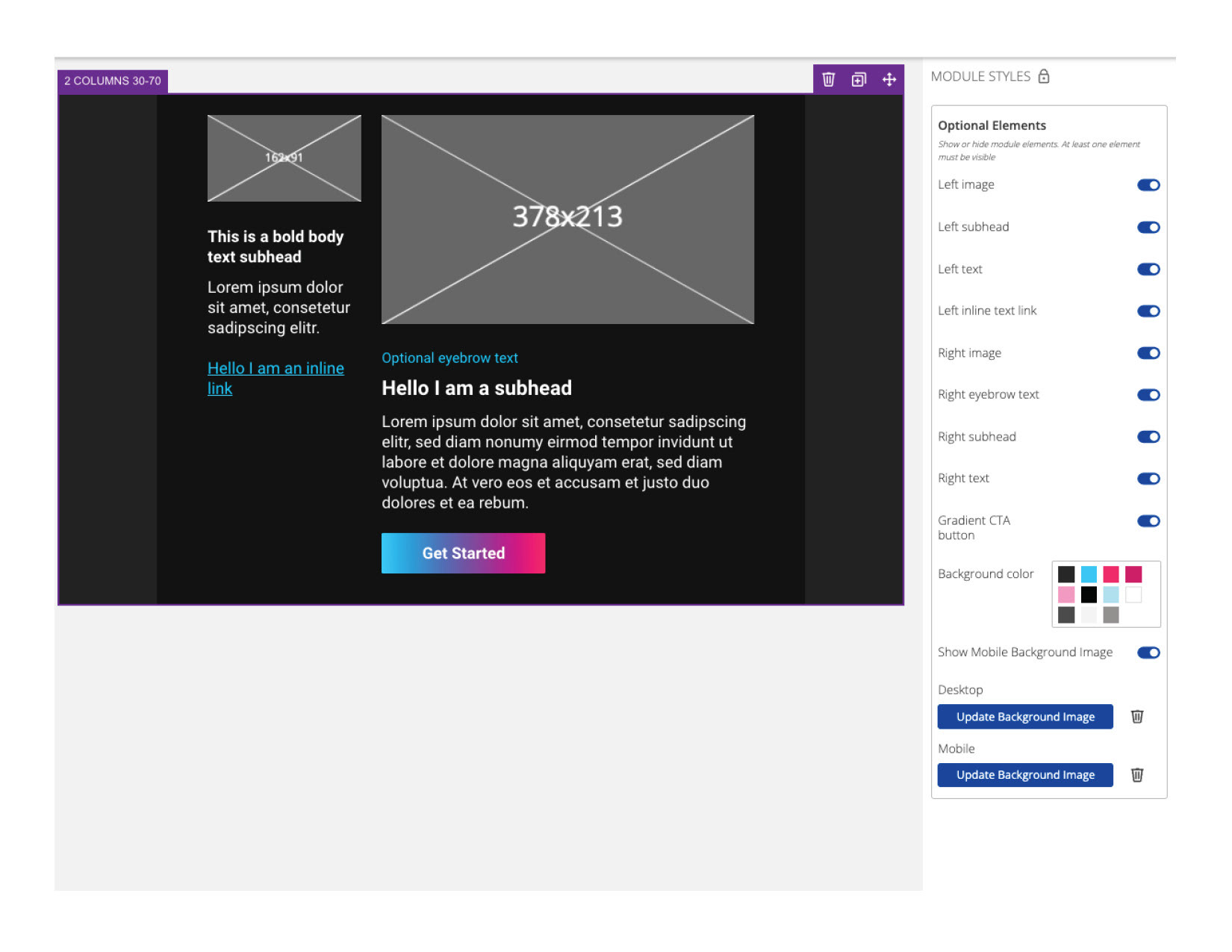
Task: Toggle Show Mobile Background Image switch
Action: pyautogui.click(x=1148, y=653)
